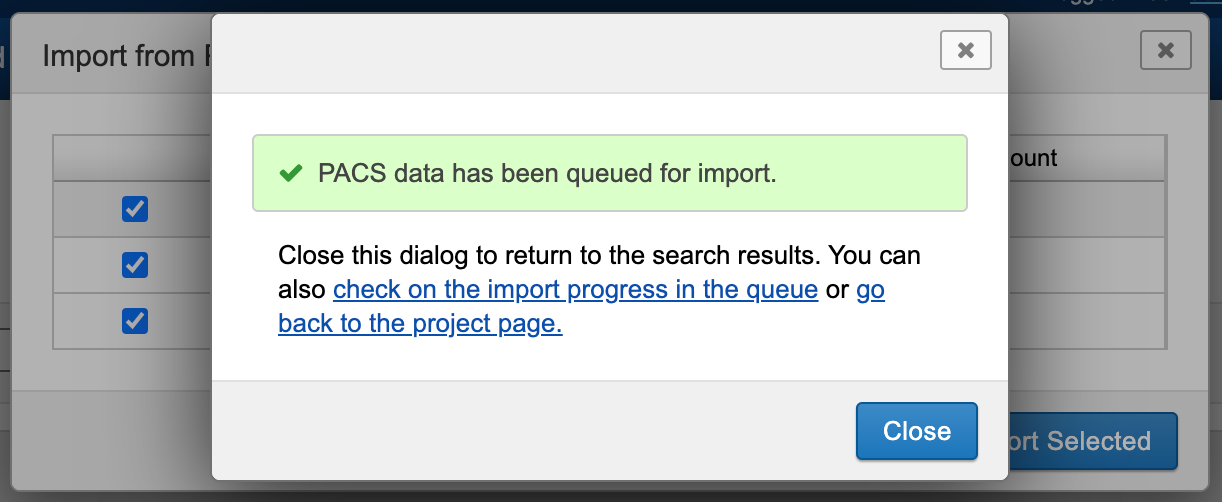Click the 'Close this dialog to return' text
This screenshot has width=1222, height=502.
(x=598, y=255)
